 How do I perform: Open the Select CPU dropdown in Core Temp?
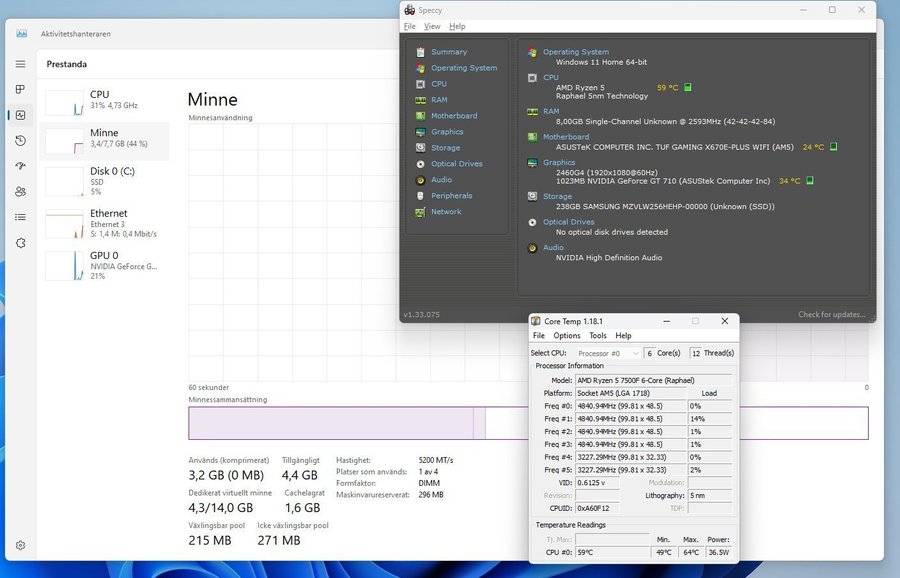[x=608, y=353]
